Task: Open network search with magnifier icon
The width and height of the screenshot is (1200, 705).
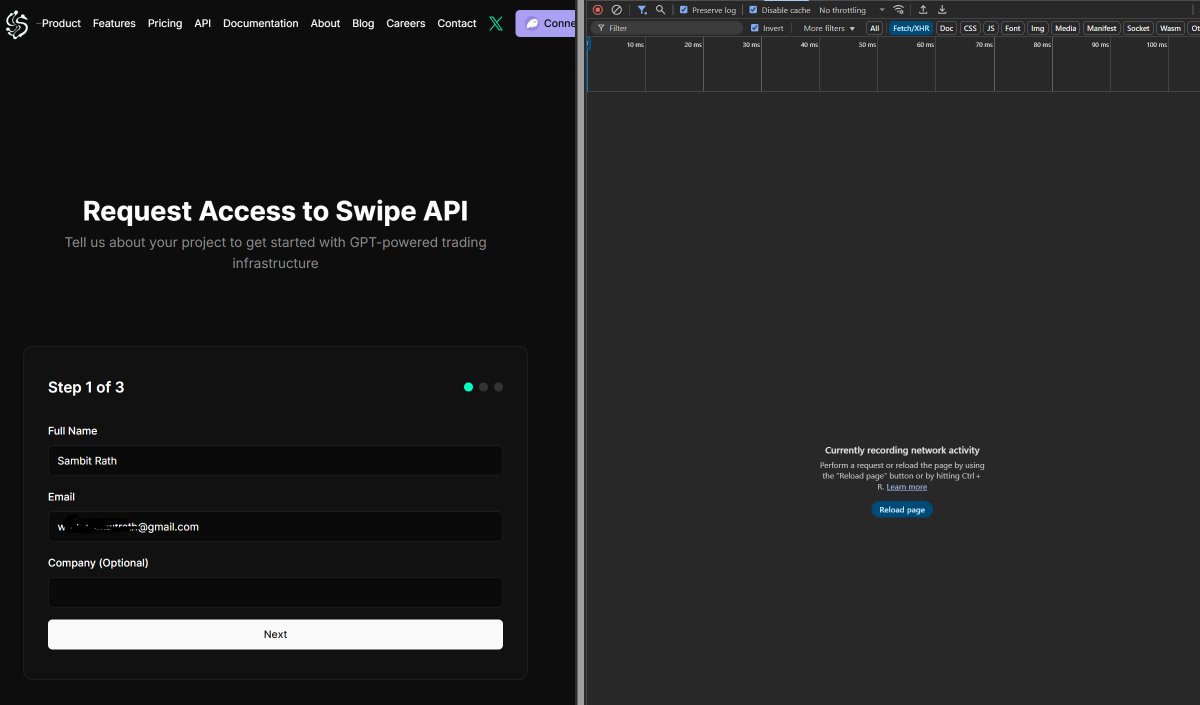Action: pyautogui.click(x=660, y=10)
